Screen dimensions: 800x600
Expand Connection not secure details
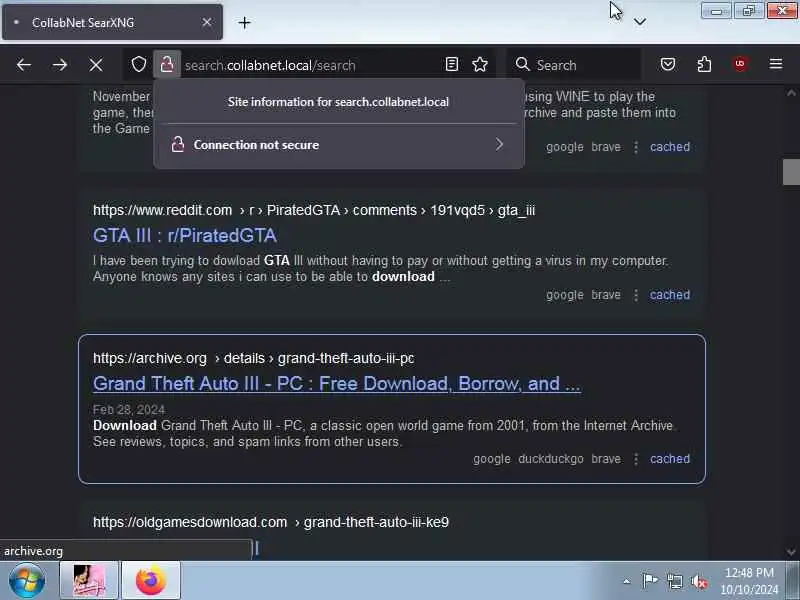tap(338, 145)
